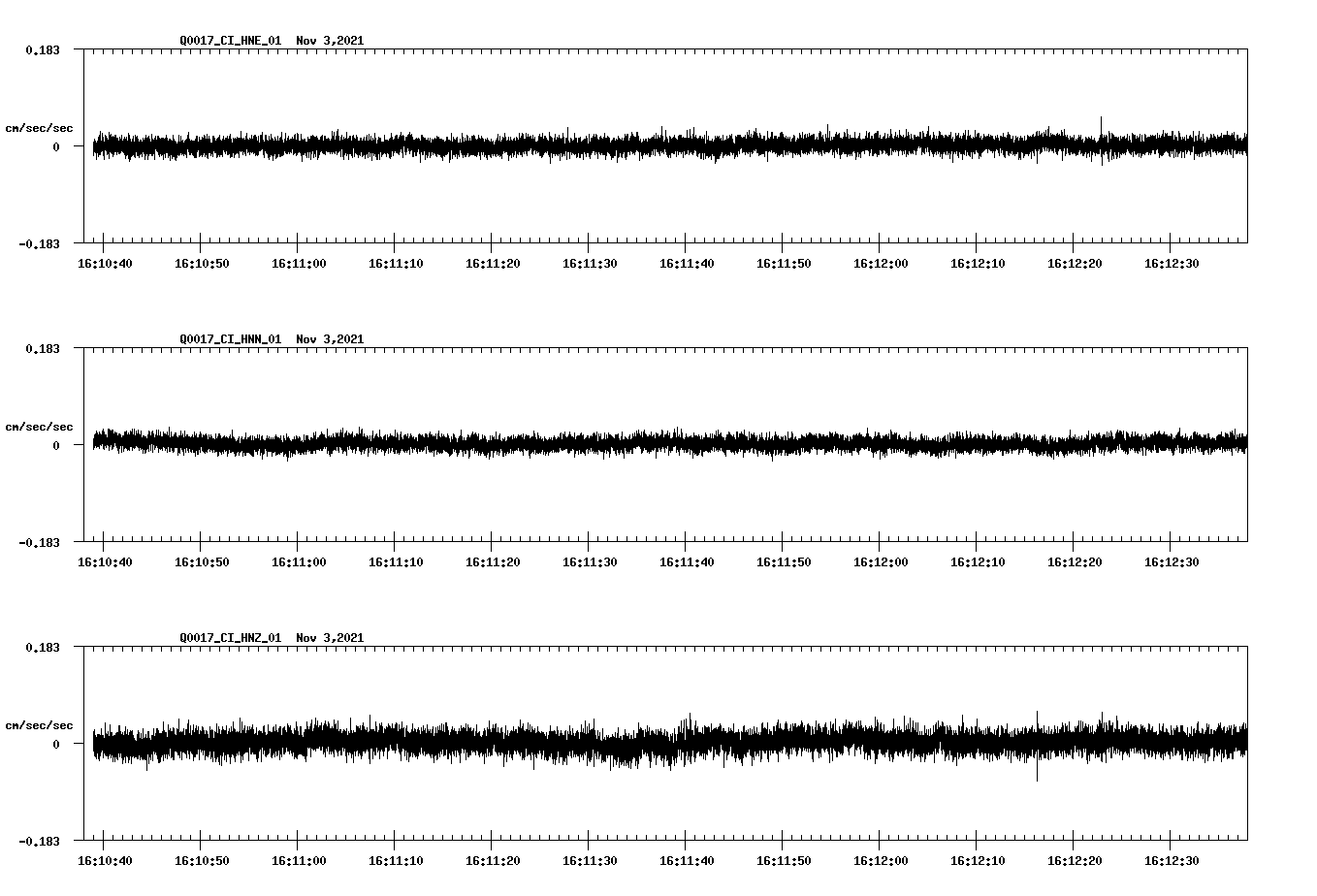
Task: Click cm/sec/sec unit label on HNE plot
Action: [x=39, y=129]
